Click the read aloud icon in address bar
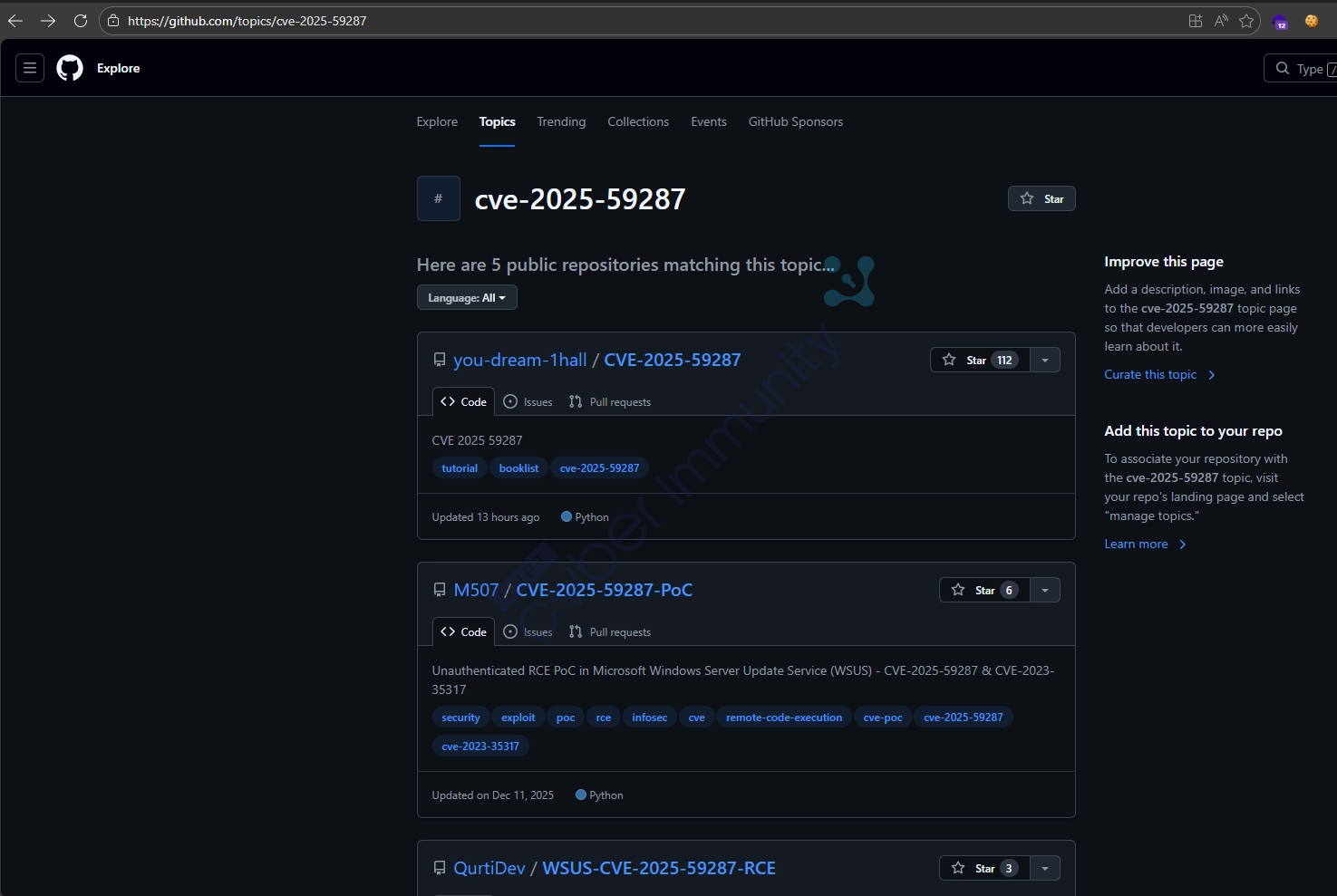This screenshot has width=1337, height=896. click(x=1221, y=21)
